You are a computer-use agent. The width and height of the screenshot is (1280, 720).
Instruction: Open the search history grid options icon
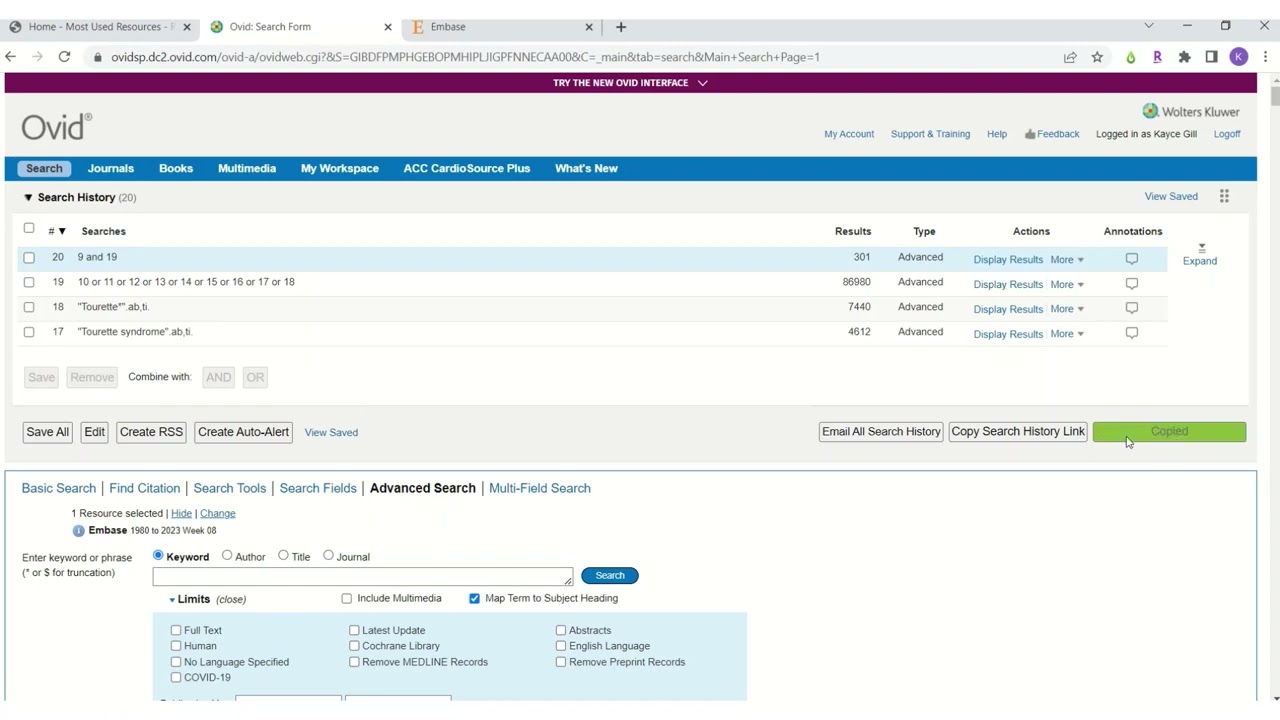1224,196
